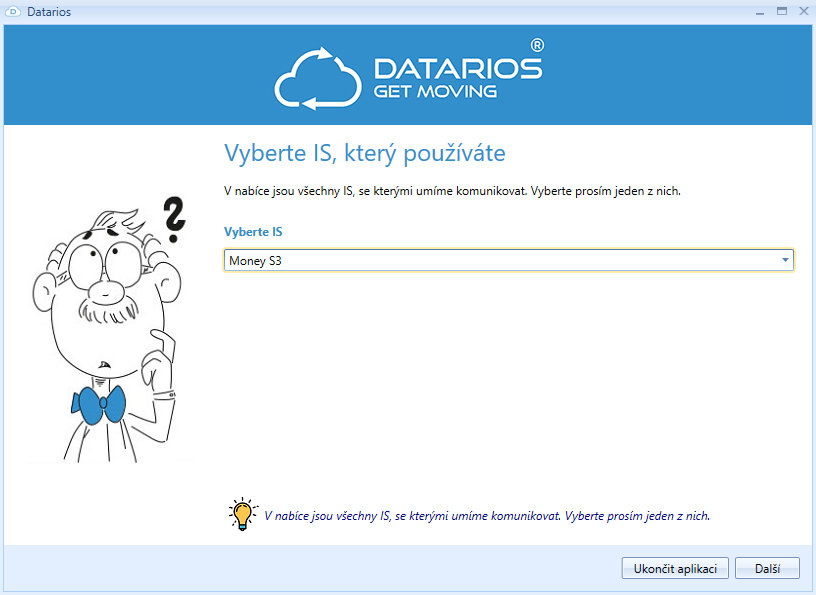Click the Money S3 combo box
Viewport: 816px width, 595px height.
click(x=500, y=261)
